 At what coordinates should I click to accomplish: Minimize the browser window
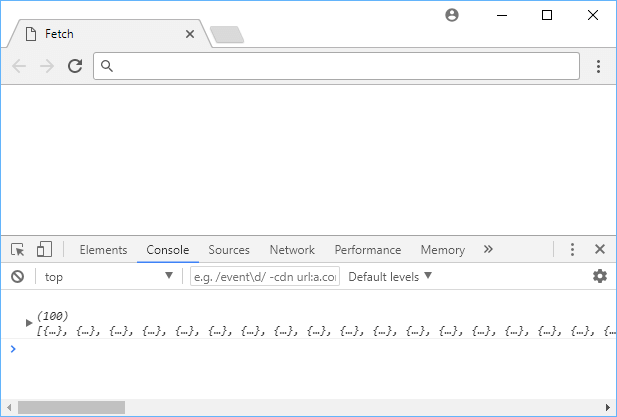point(502,15)
